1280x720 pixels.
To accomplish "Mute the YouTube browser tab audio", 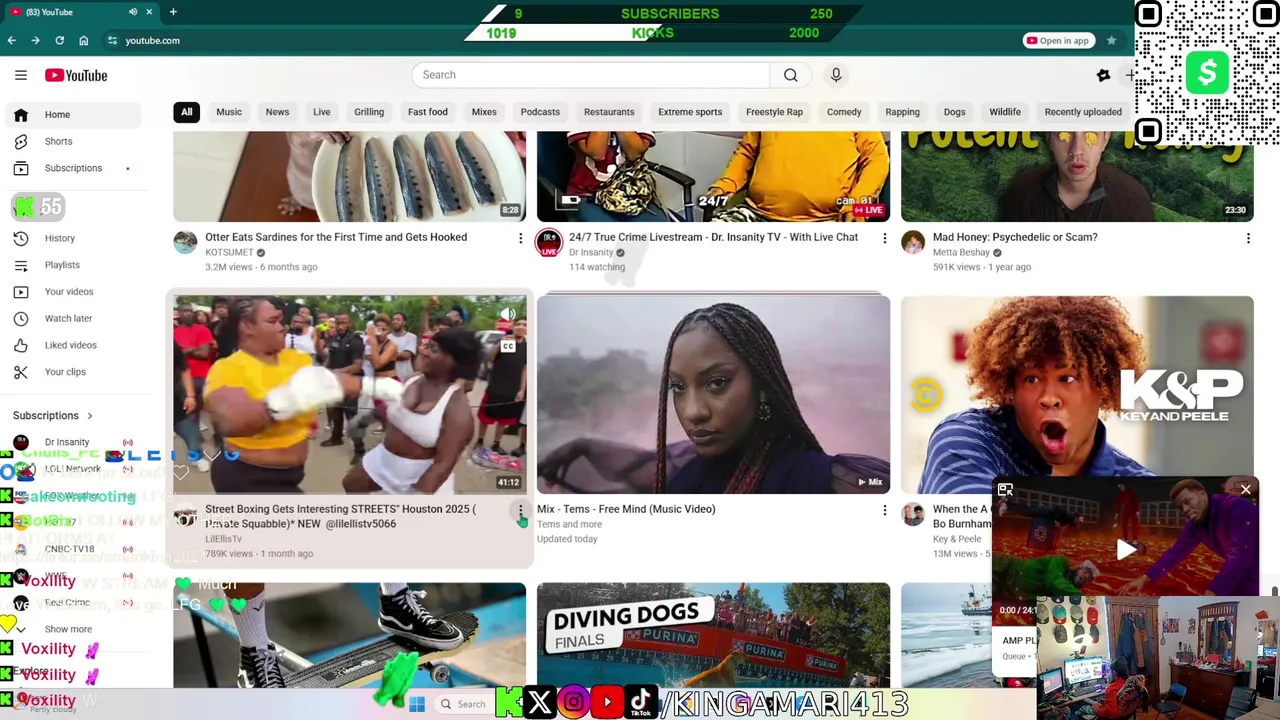I will click(x=133, y=12).
